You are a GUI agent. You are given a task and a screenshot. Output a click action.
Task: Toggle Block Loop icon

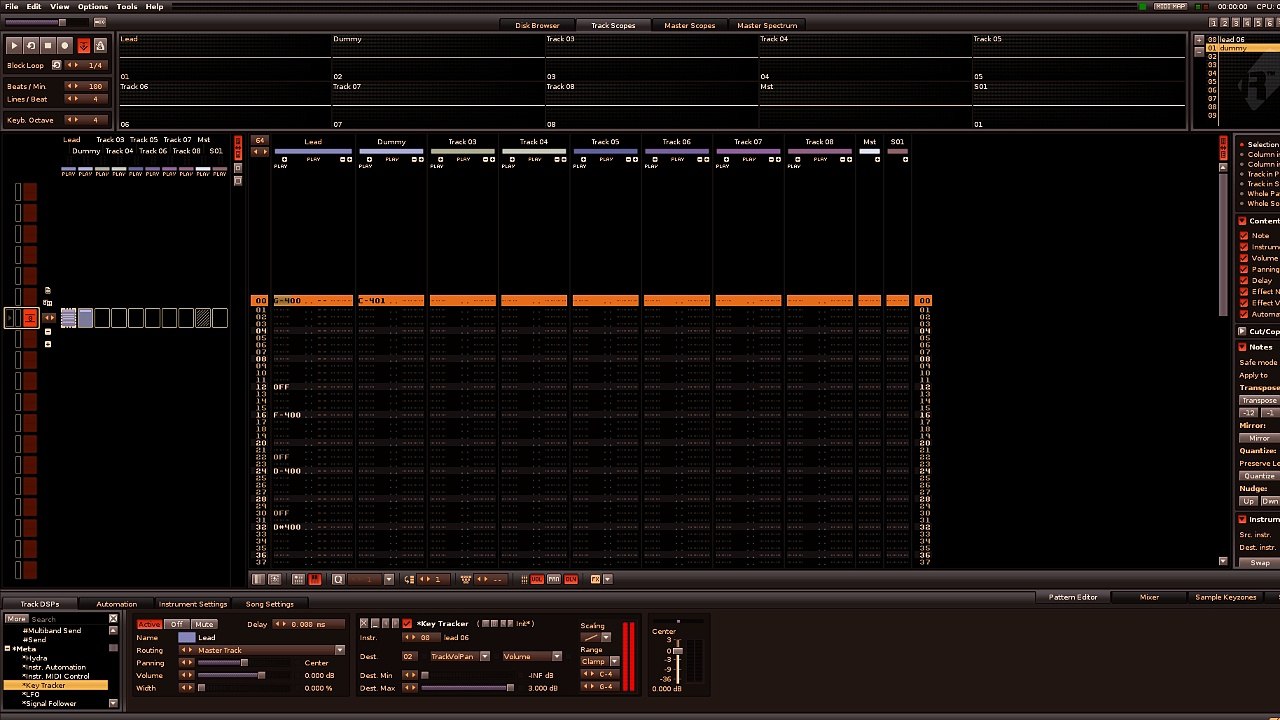click(x=56, y=65)
